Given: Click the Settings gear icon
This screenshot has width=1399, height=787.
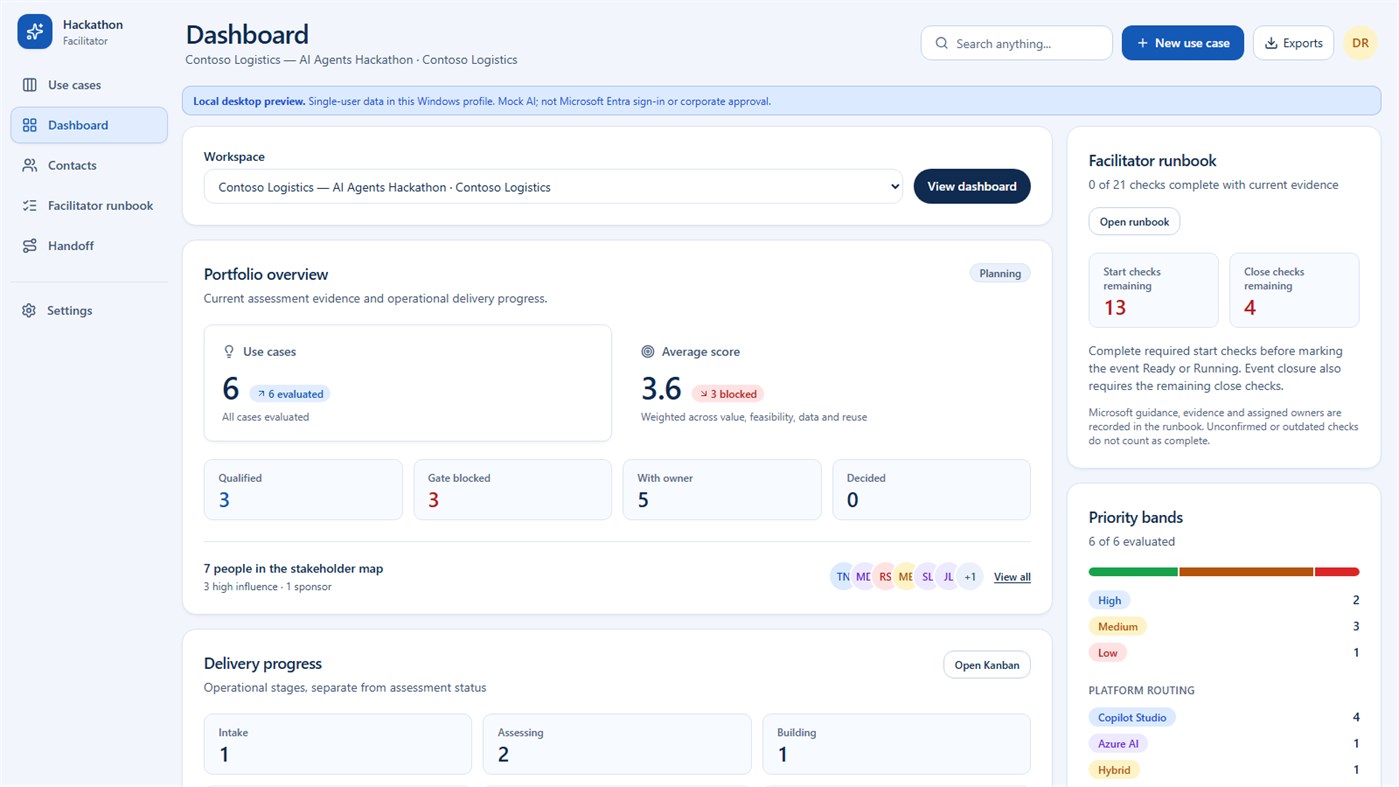Looking at the screenshot, I should [29, 310].
